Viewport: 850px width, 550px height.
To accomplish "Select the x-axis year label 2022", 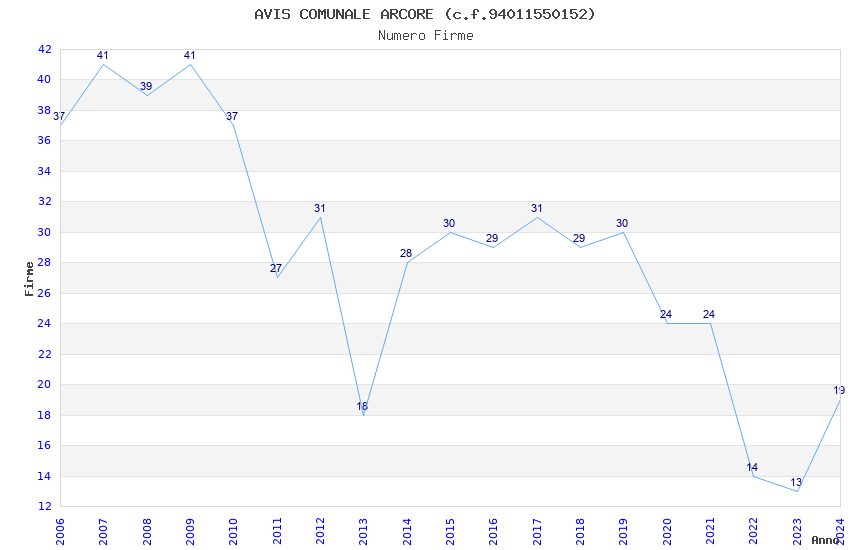I will point(754,532).
